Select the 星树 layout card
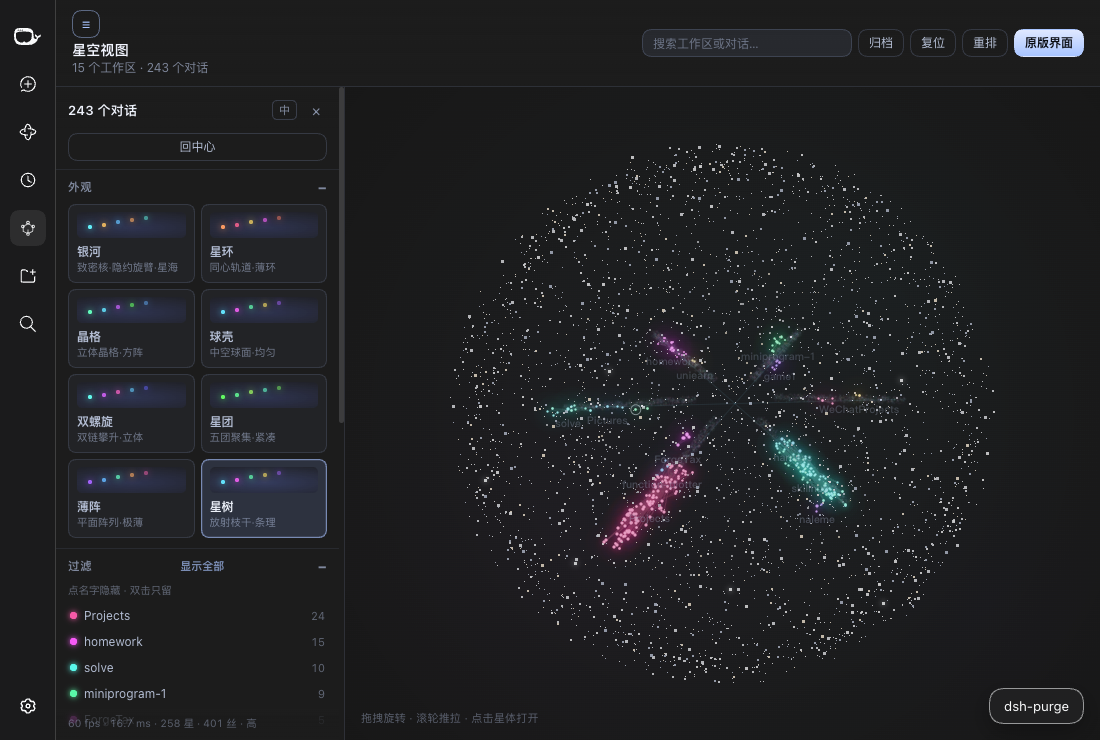 [264, 498]
